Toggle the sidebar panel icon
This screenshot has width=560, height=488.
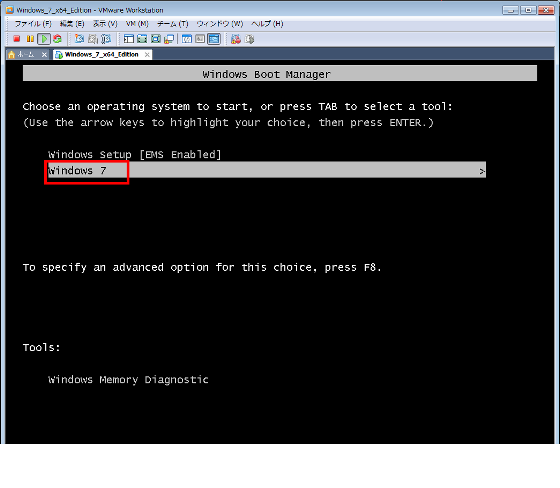click(129, 39)
